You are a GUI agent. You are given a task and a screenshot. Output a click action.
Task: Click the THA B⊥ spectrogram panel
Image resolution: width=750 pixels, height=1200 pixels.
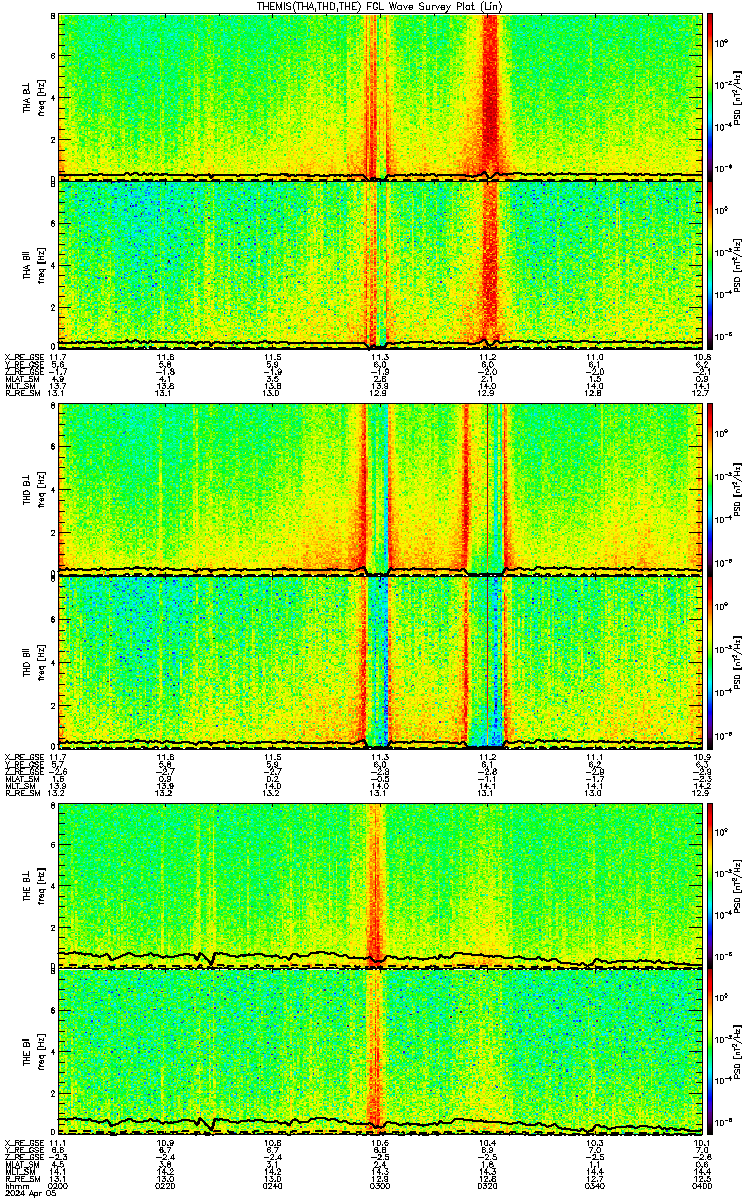[380, 96]
